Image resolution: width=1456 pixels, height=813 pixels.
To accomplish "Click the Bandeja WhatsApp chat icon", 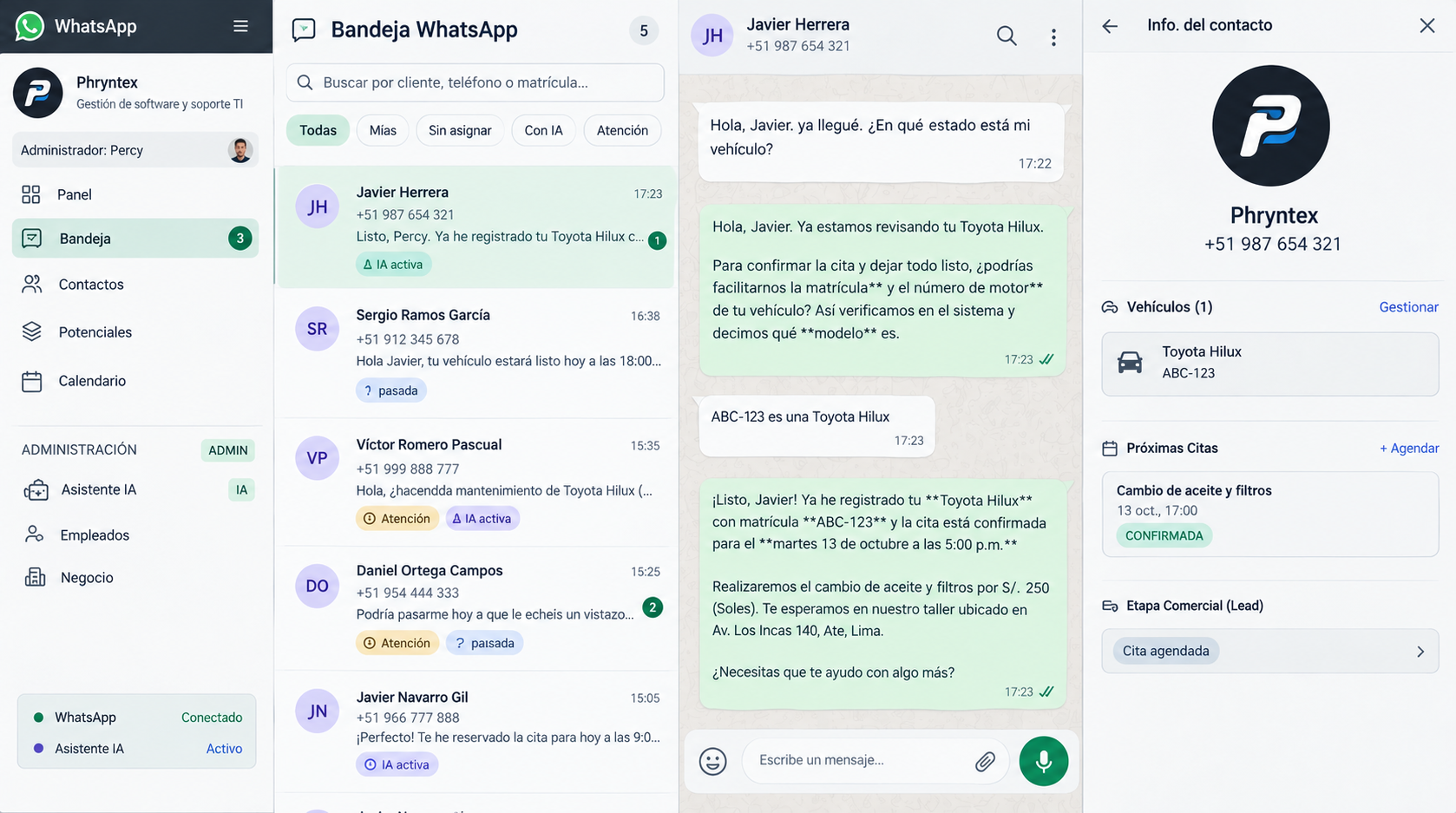I will click(x=304, y=30).
